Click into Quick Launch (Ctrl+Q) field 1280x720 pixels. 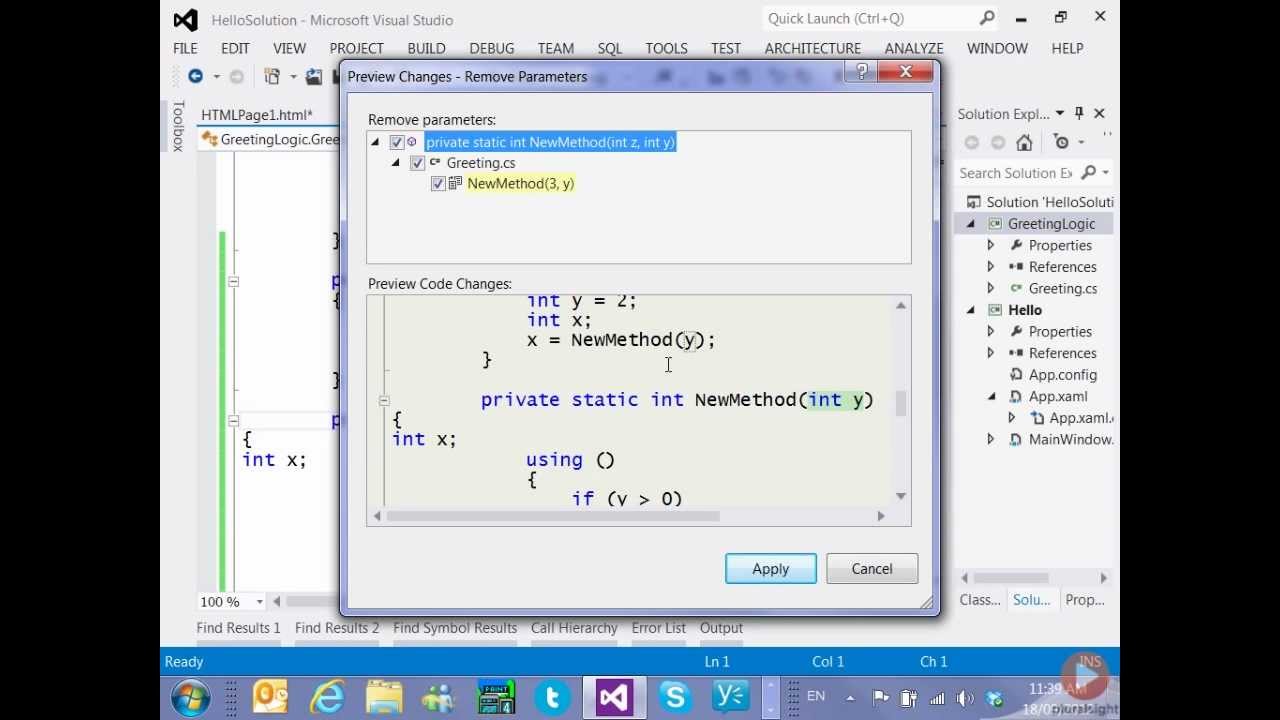click(x=870, y=18)
